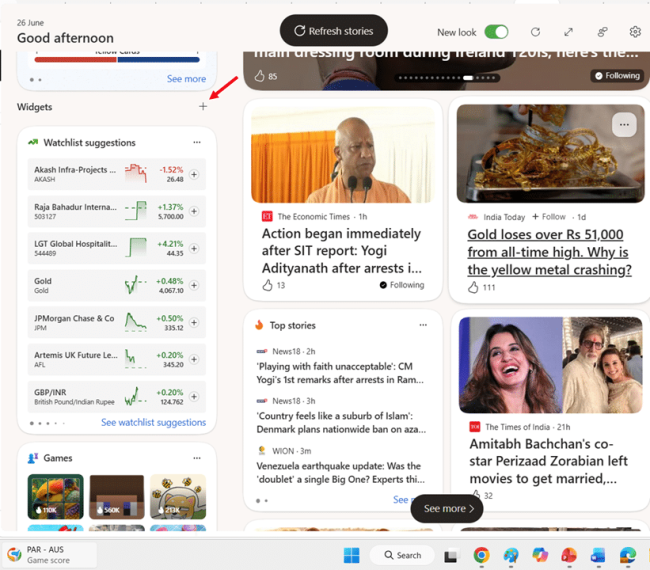Click the Watchlist suggestions pagination dots
Image resolution: width=650 pixels, height=570 pixels.
click(x=47, y=423)
